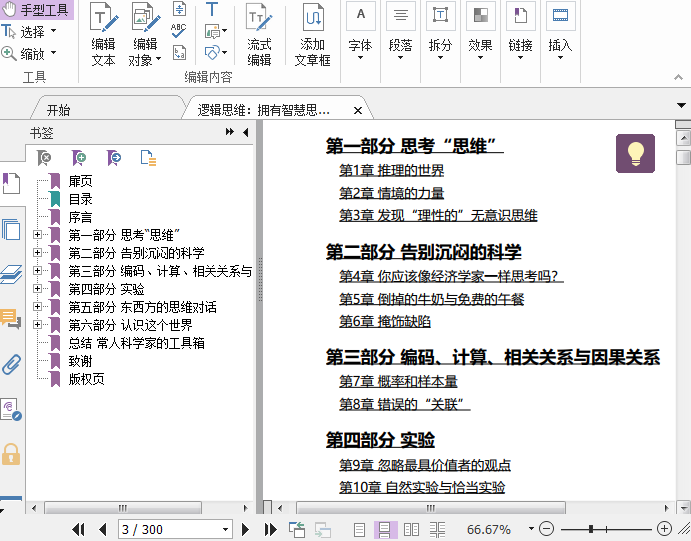Select the 总结 常人科学家的工具箱 bookmark
Viewport: 691px width, 541px height.
137,343
